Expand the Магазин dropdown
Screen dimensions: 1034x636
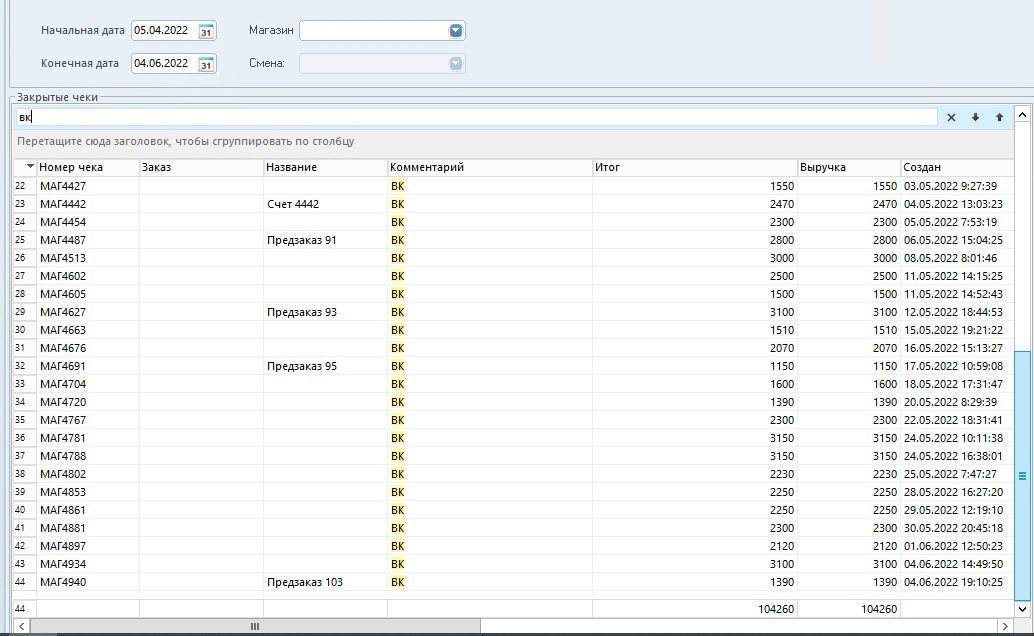(x=456, y=30)
